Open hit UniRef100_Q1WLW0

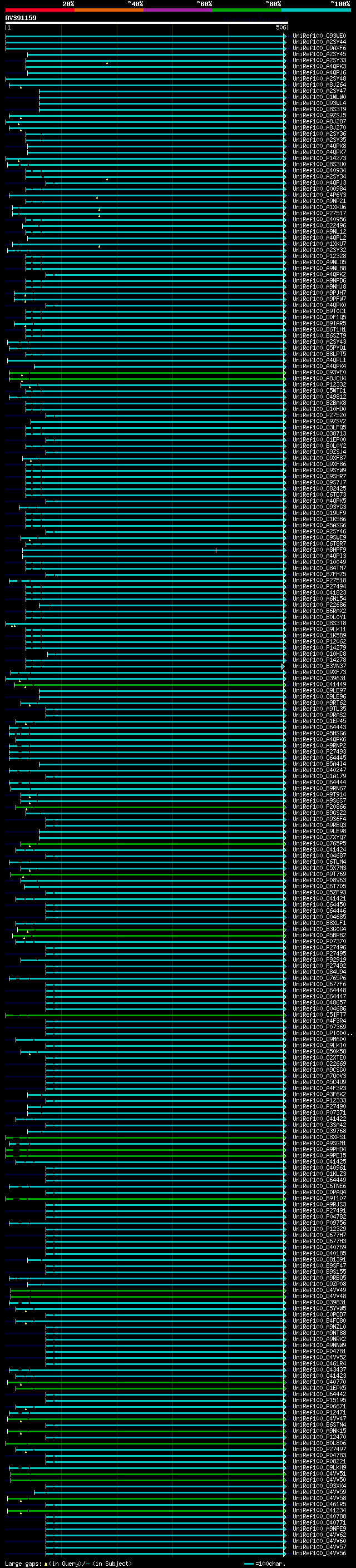pos(319,97)
